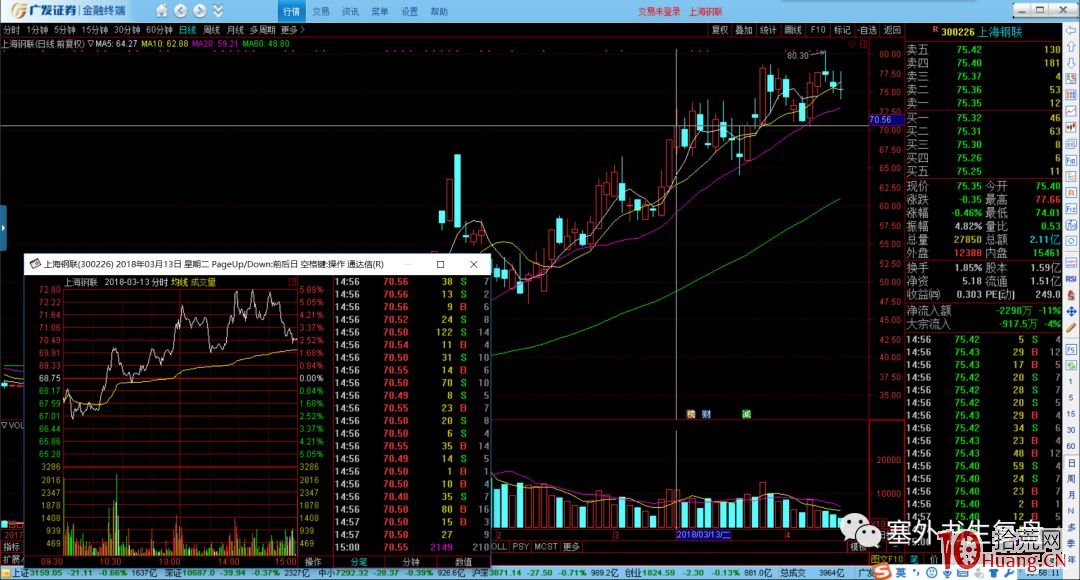This screenshot has height=580, width=1080.
Task: Open 更多 indicators list below the chart
Action: tap(572, 546)
